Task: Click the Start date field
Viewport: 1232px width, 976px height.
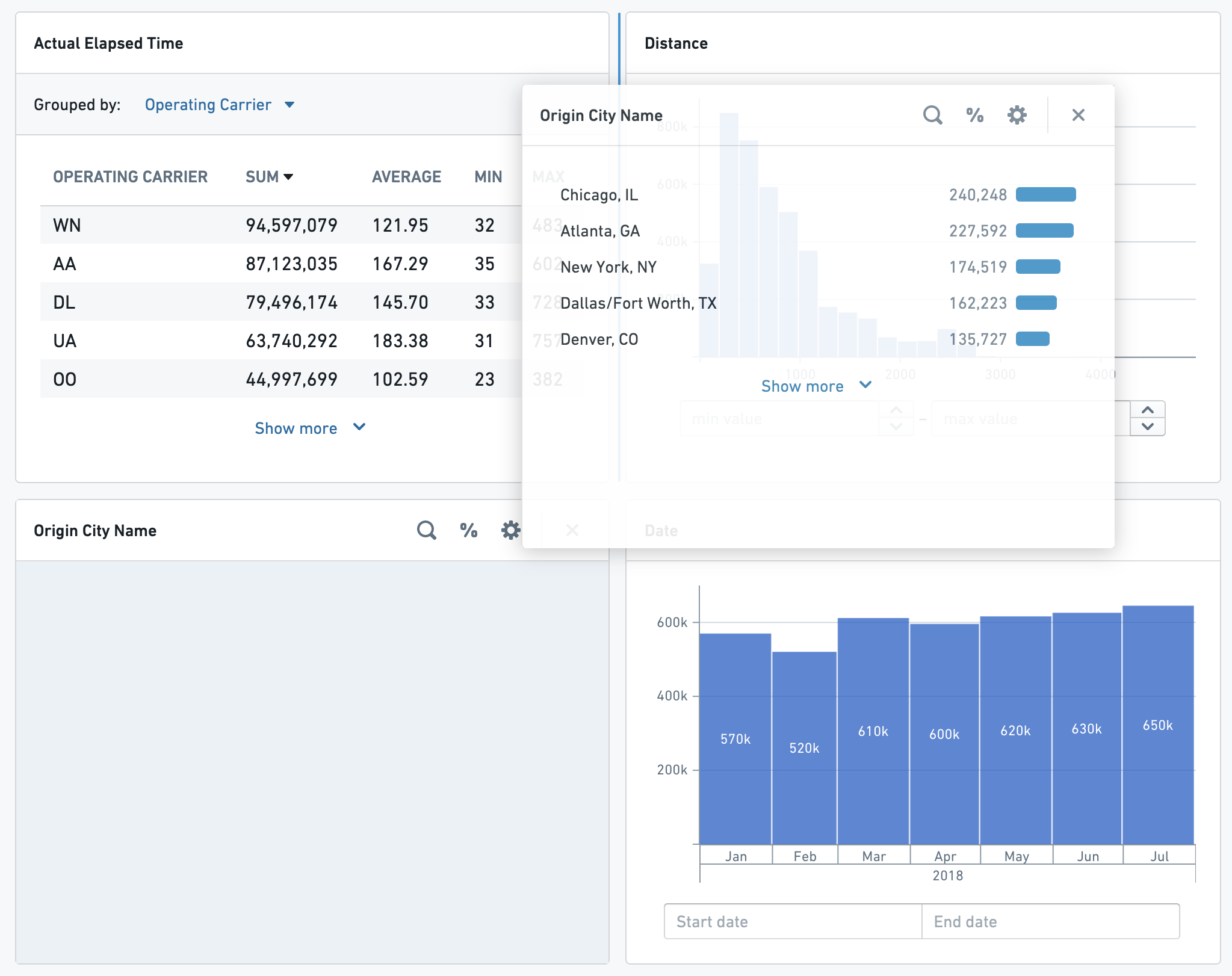Action: 793,921
